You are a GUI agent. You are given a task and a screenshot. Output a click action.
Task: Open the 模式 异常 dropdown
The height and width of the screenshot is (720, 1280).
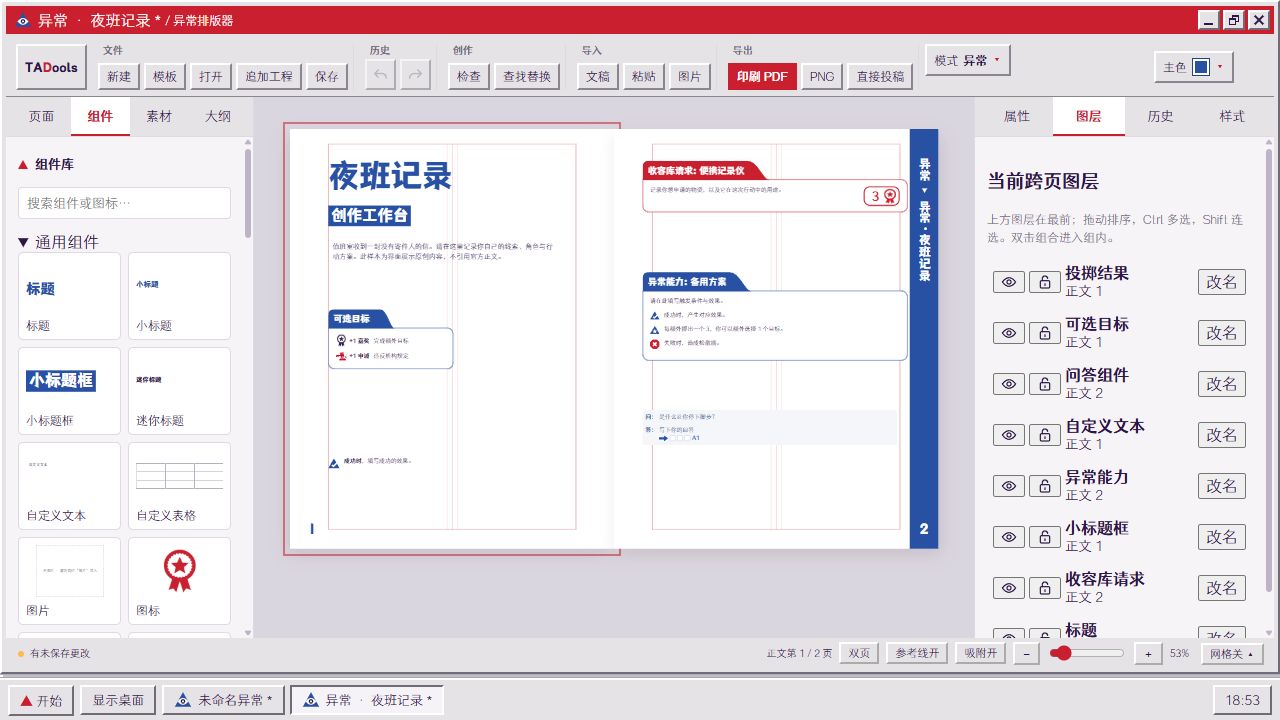(967, 60)
